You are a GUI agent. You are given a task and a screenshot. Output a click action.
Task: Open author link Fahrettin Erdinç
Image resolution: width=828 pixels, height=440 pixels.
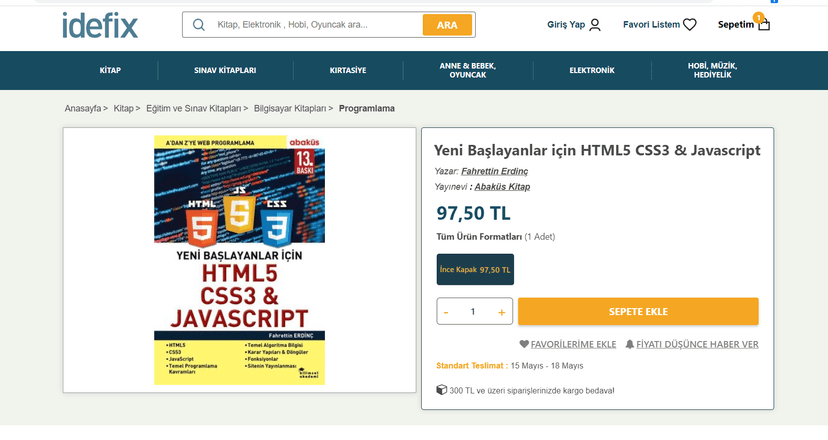pos(494,171)
